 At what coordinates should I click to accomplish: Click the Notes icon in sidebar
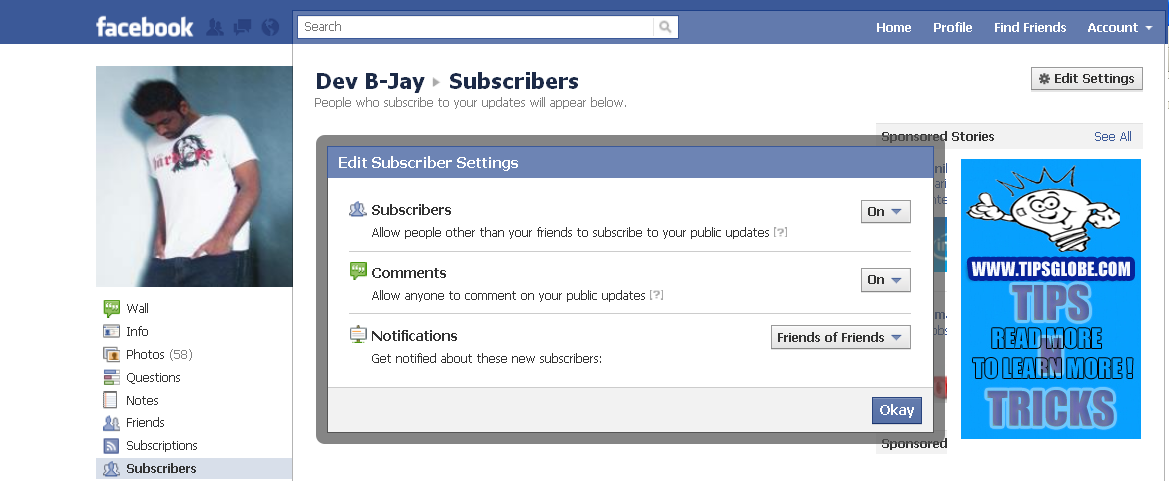pos(111,400)
